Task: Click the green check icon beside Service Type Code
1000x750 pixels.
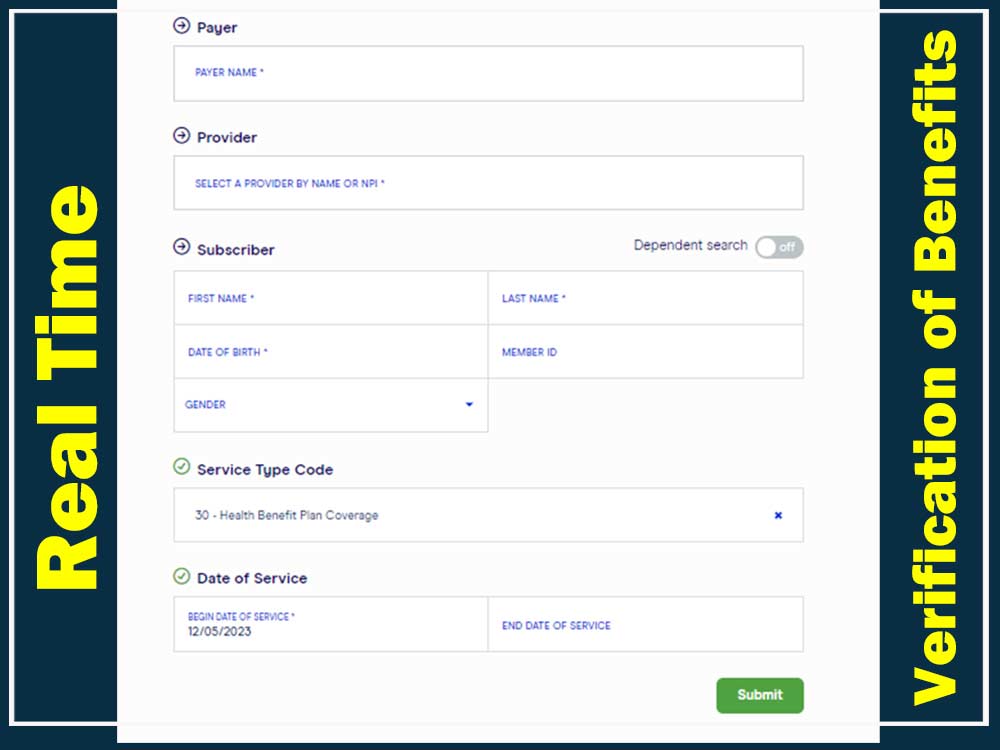Action: coord(182,467)
